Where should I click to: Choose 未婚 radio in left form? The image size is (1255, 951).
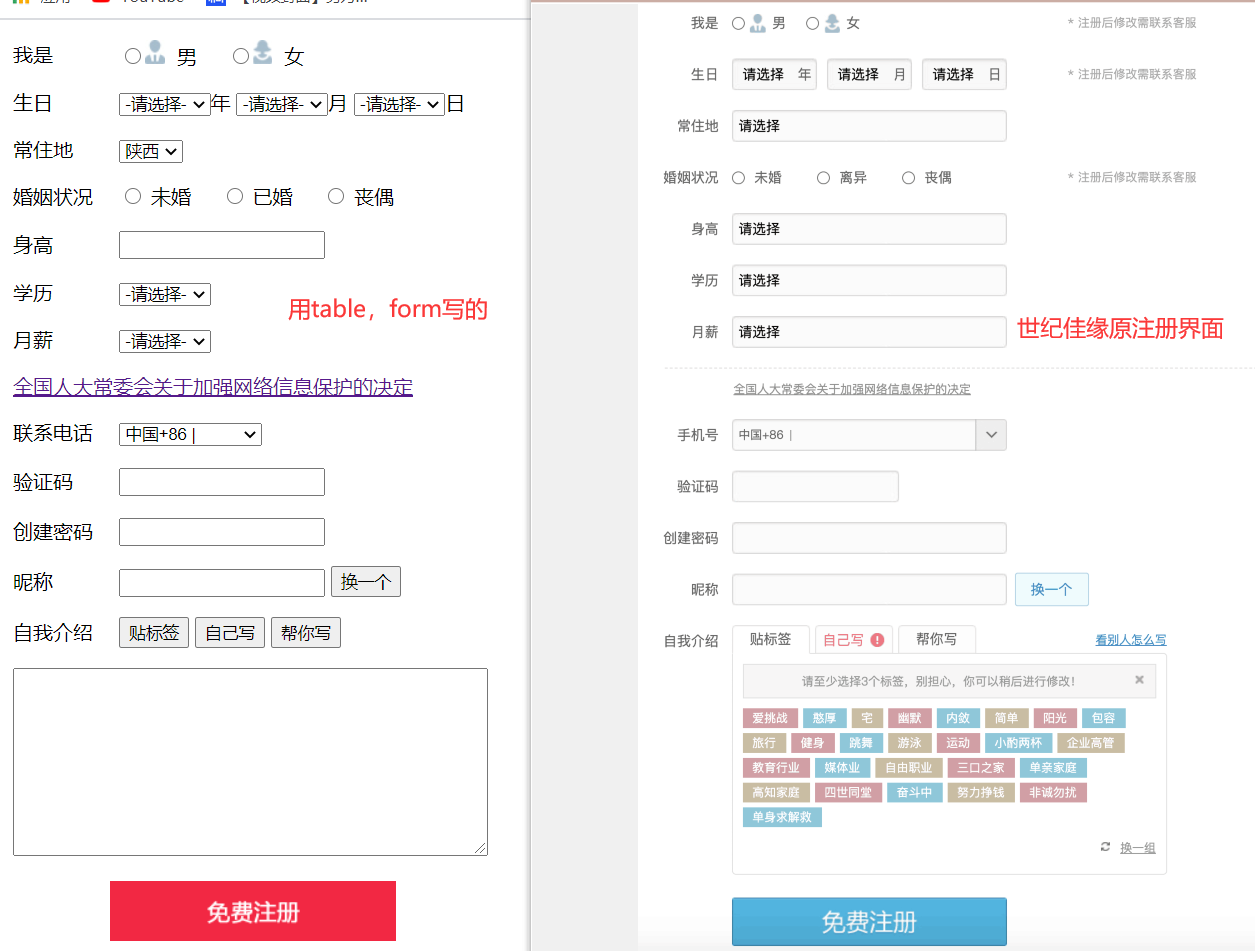coord(133,196)
